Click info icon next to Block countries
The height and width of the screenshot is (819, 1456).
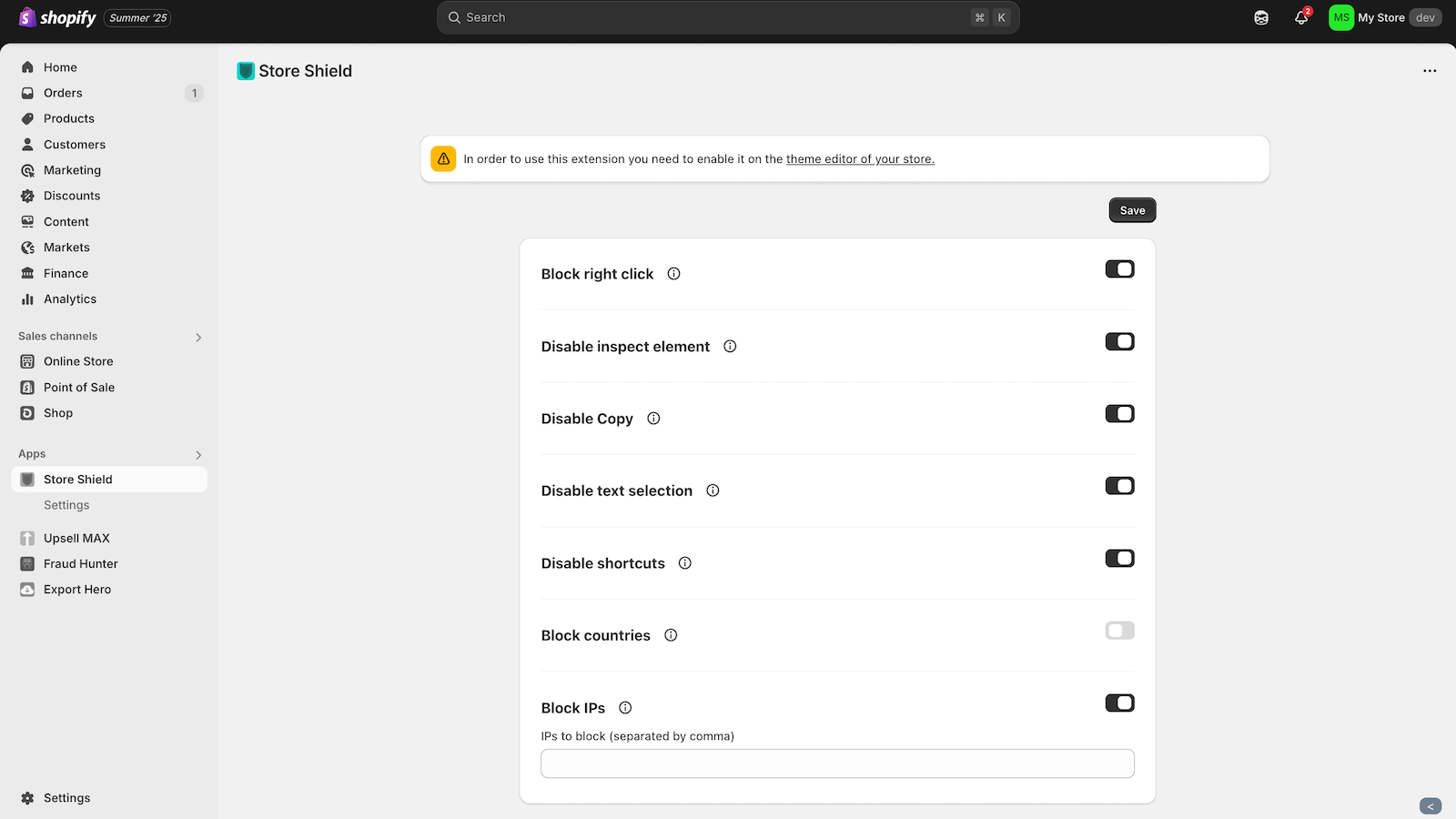671,635
